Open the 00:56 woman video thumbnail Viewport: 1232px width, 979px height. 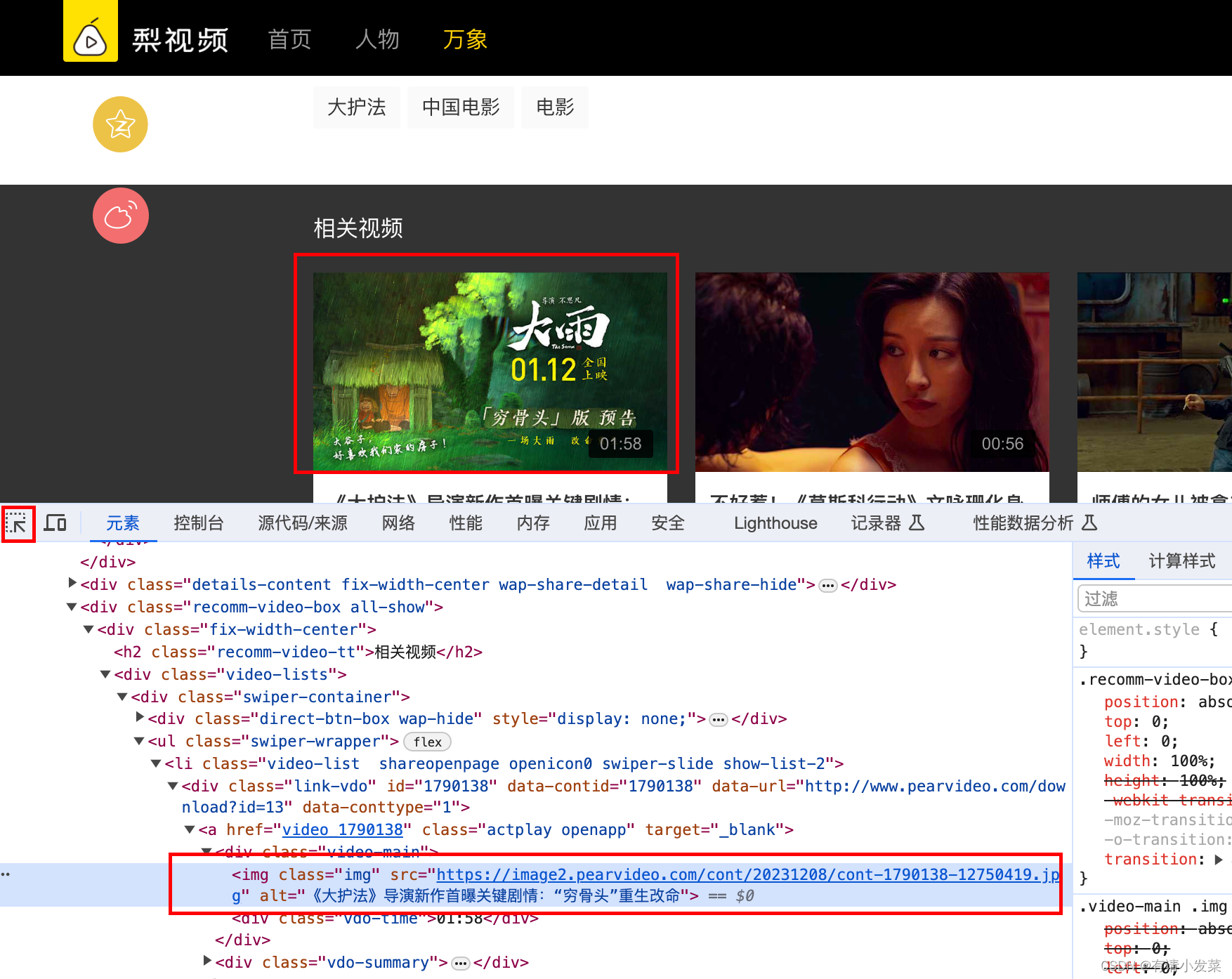click(872, 372)
